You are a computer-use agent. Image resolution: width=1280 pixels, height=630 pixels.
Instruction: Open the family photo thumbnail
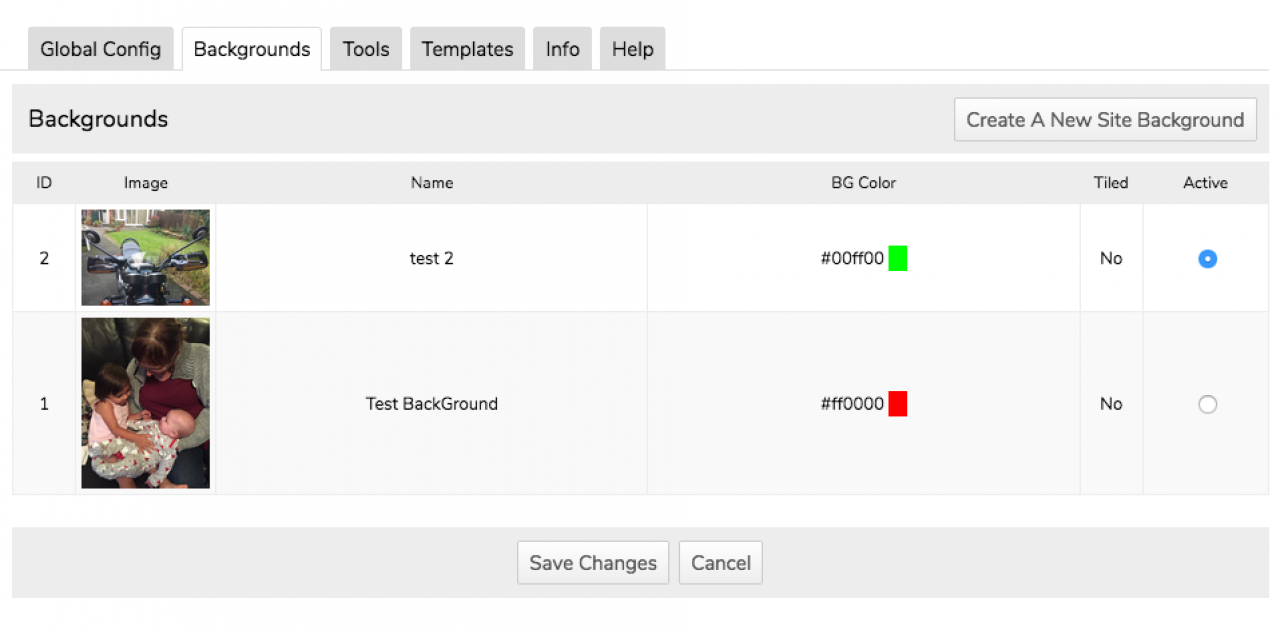click(146, 403)
